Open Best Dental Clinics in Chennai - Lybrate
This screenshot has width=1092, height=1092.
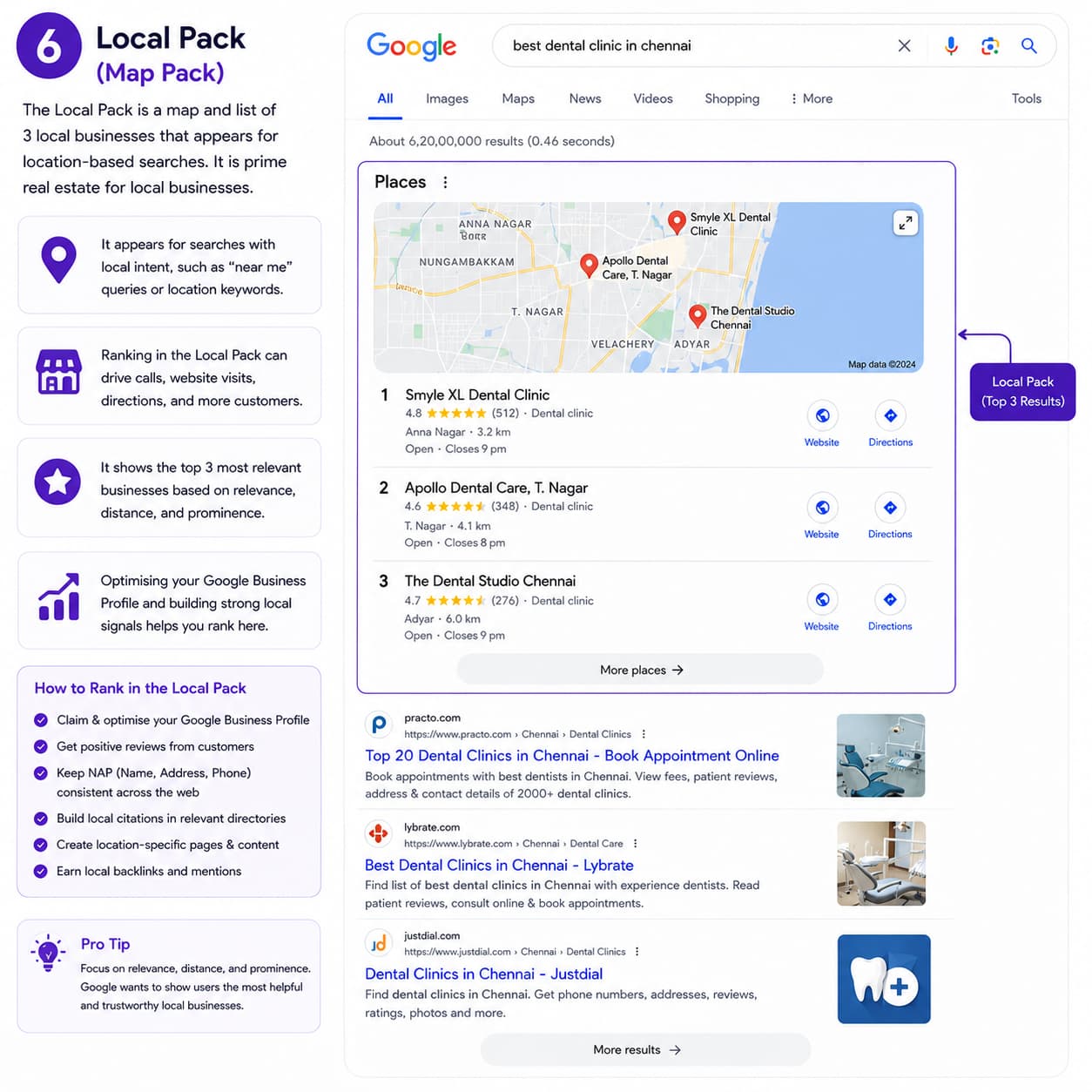[x=499, y=865]
